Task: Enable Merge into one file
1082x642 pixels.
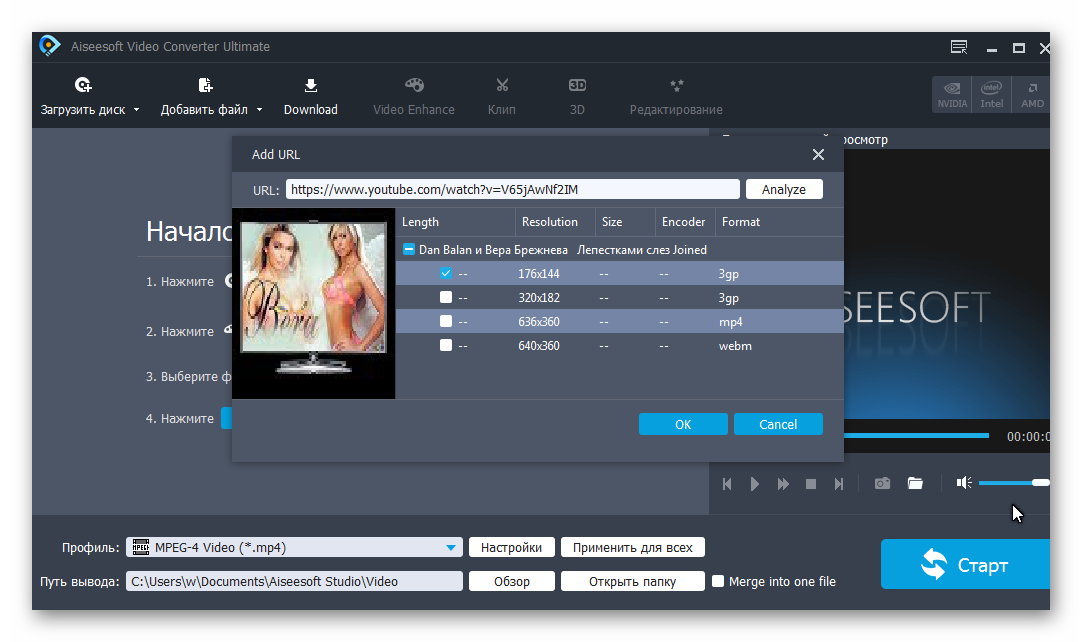Action: pos(717,581)
